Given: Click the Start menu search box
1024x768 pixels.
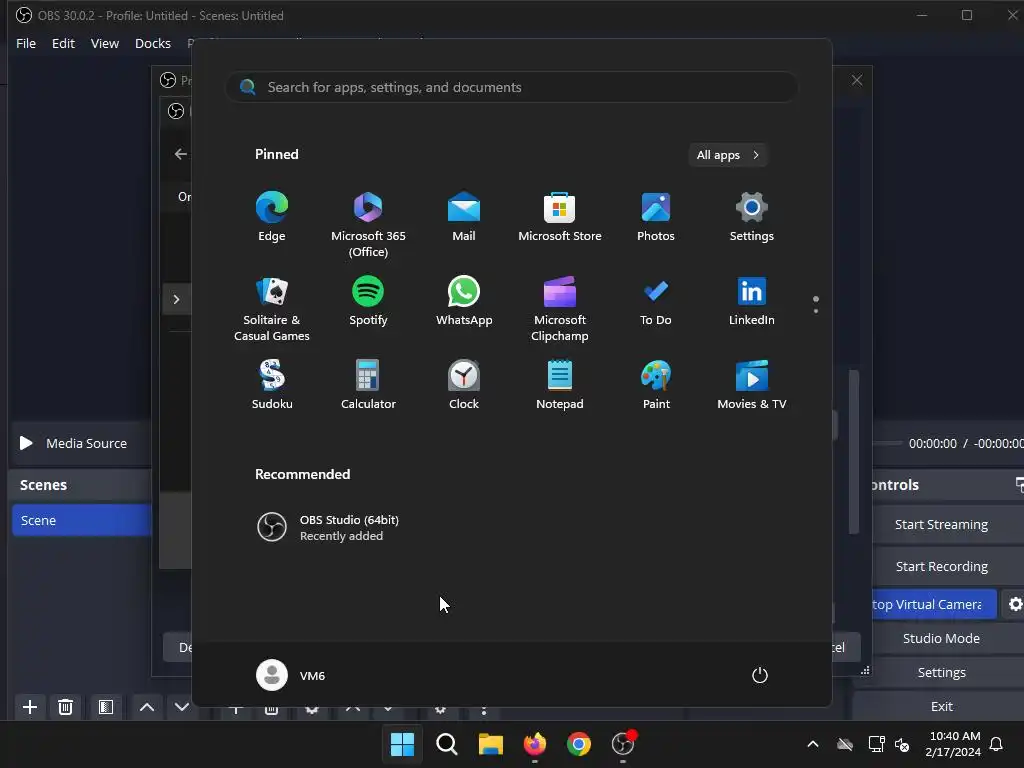Looking at the screenshot, I should (x=511, y=87).
